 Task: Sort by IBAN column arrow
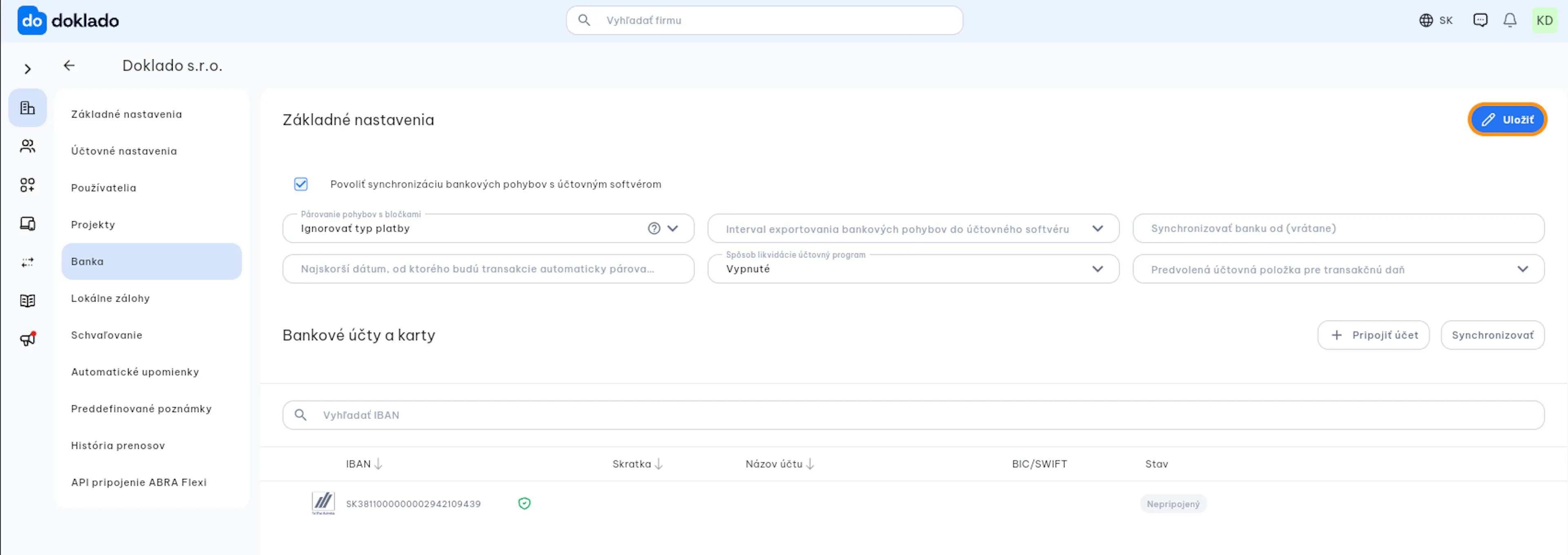[x=378, y=464]
